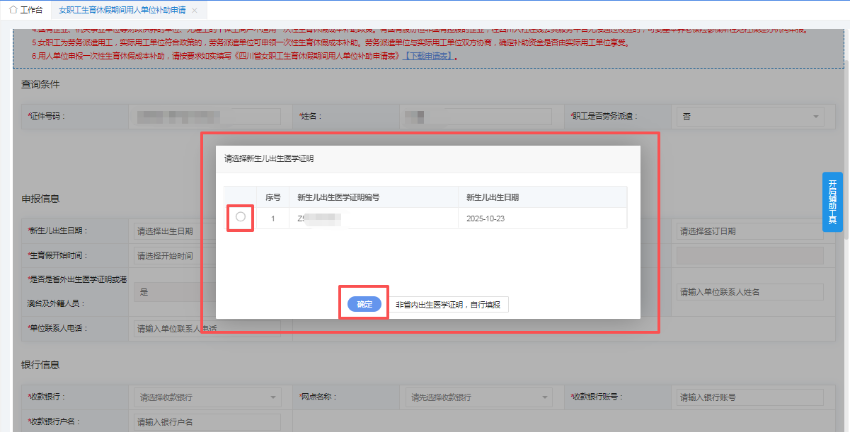The image size is (850, 432).
Task: Click the 开启辅助工具 side button
Action: pos(832,202)
